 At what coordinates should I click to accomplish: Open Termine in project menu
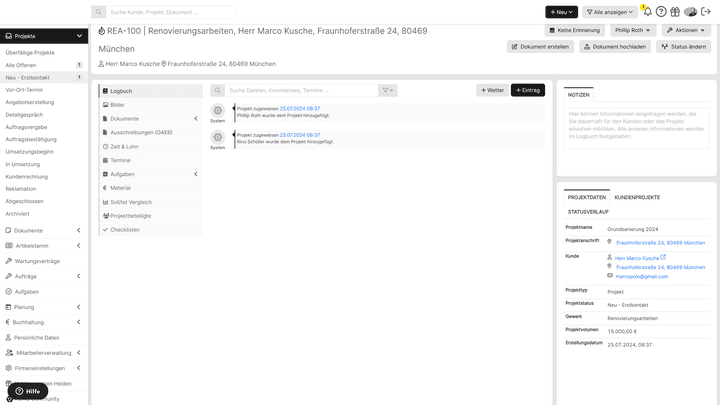coord(151,160)
